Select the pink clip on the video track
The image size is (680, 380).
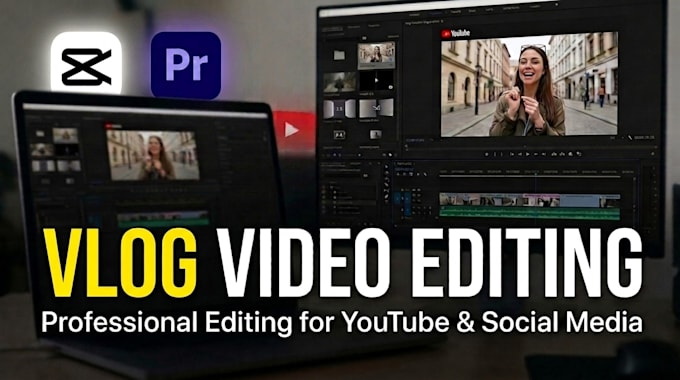542,200
